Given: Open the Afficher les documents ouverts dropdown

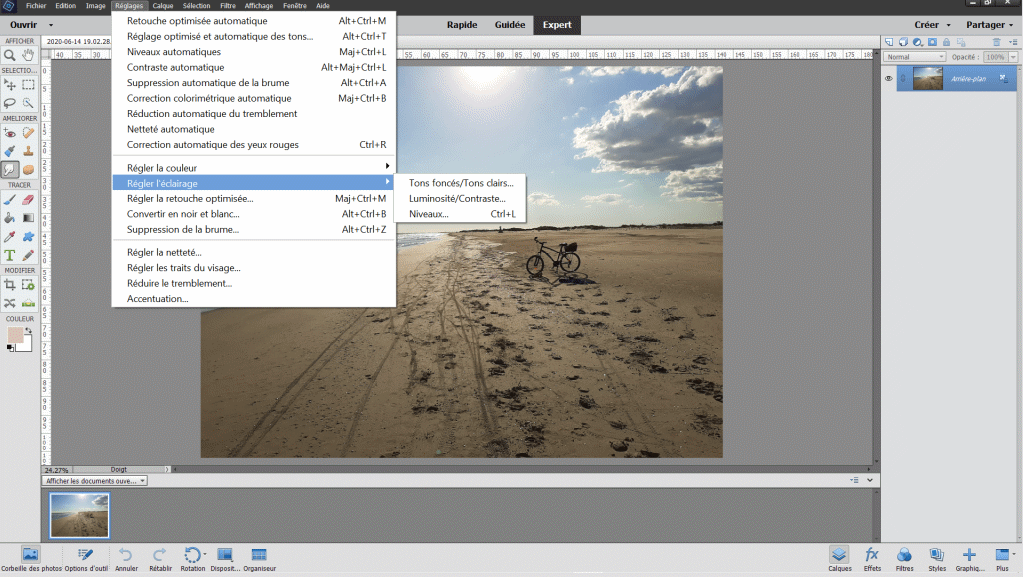Looking at the screenshot, I should pos(97,480).
